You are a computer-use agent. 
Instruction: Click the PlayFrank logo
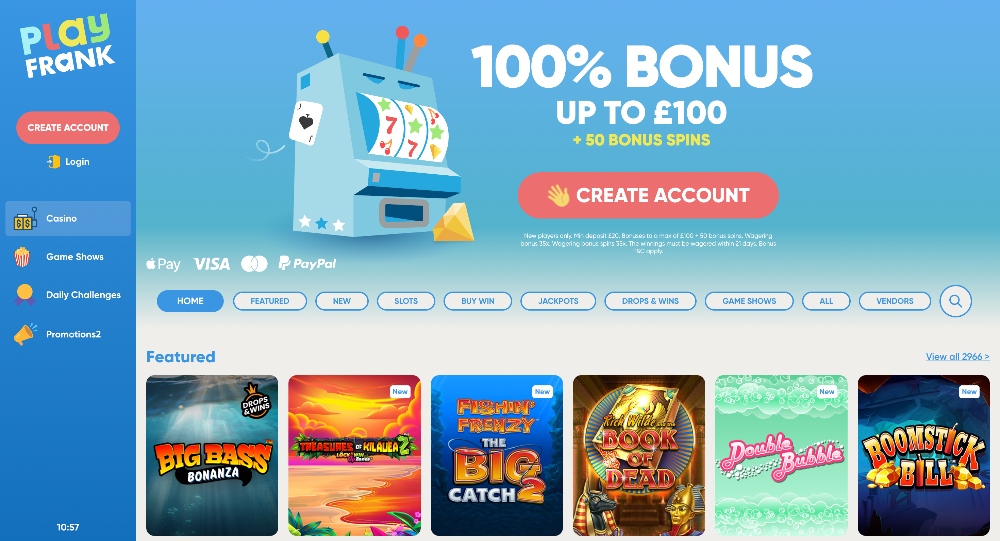pos(68,46)
